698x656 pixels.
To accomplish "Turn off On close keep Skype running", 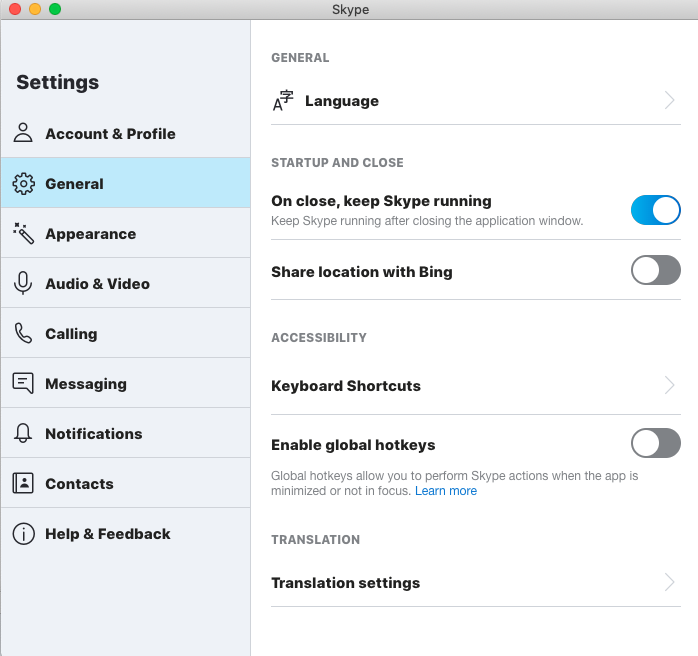I will point(656,210).
